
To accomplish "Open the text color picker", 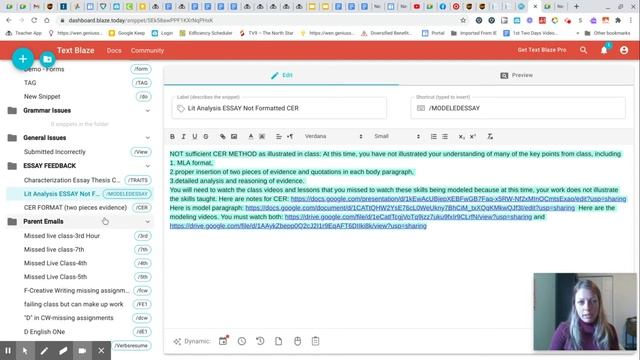I will click(x=251, y=136).
